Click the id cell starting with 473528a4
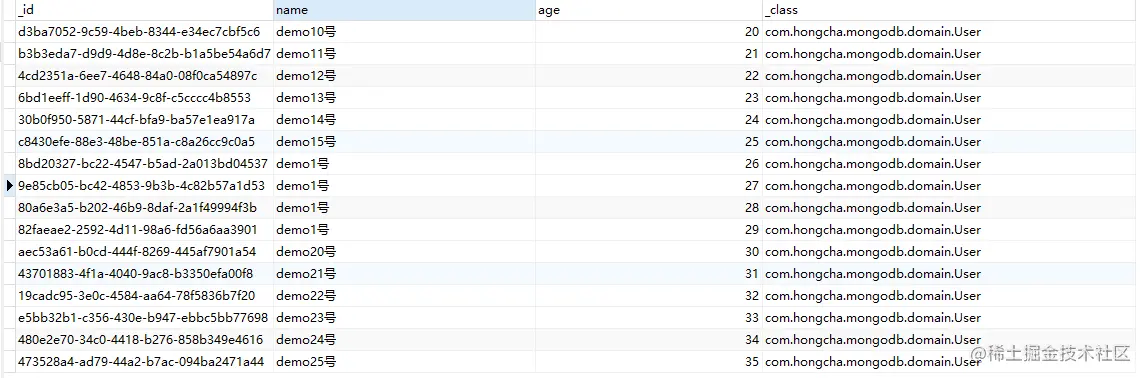1145x378 pixels. pyautogui.click(x=144, y=361)
